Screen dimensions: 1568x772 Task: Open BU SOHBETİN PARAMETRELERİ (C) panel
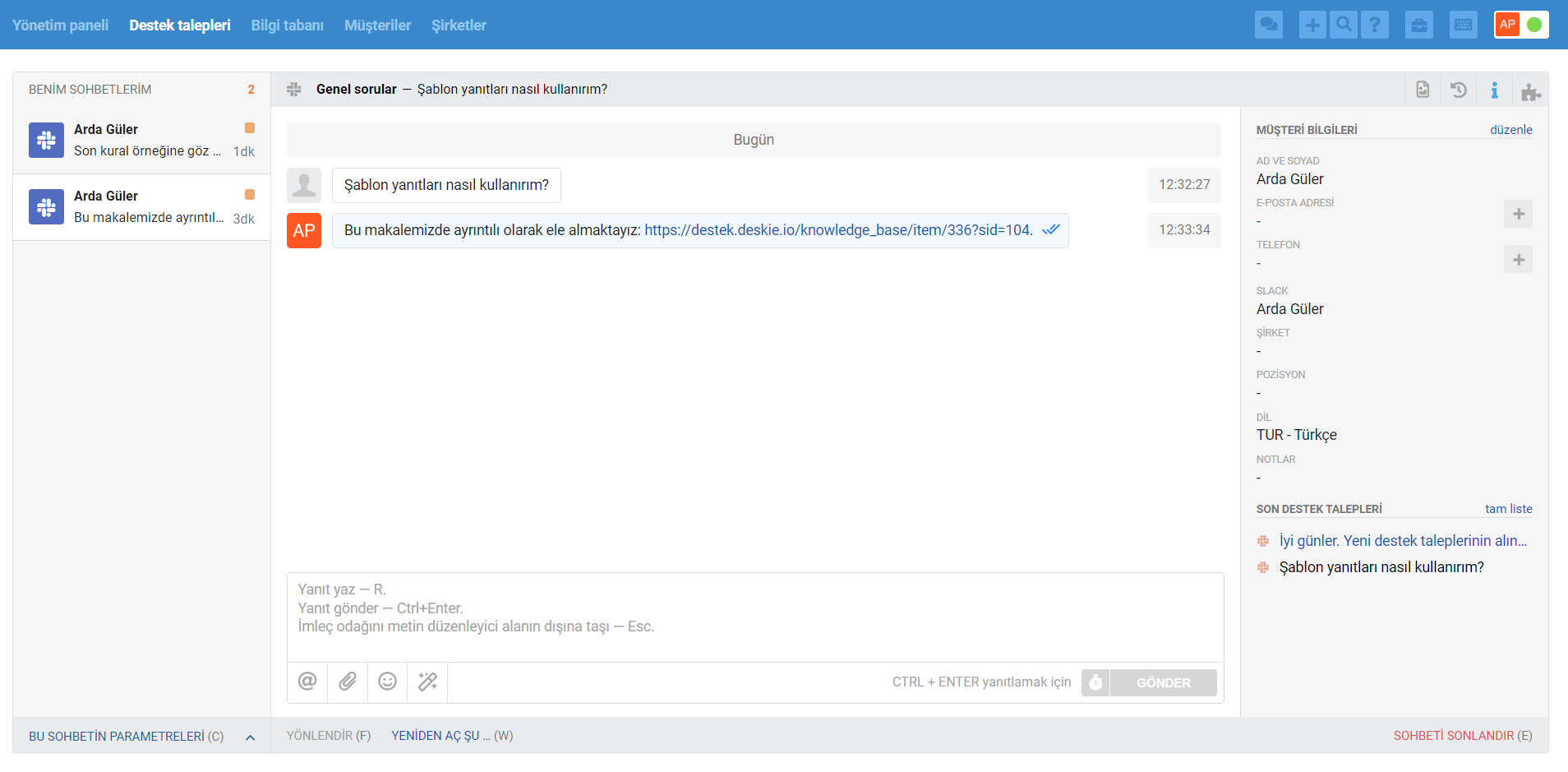(126, 737)
